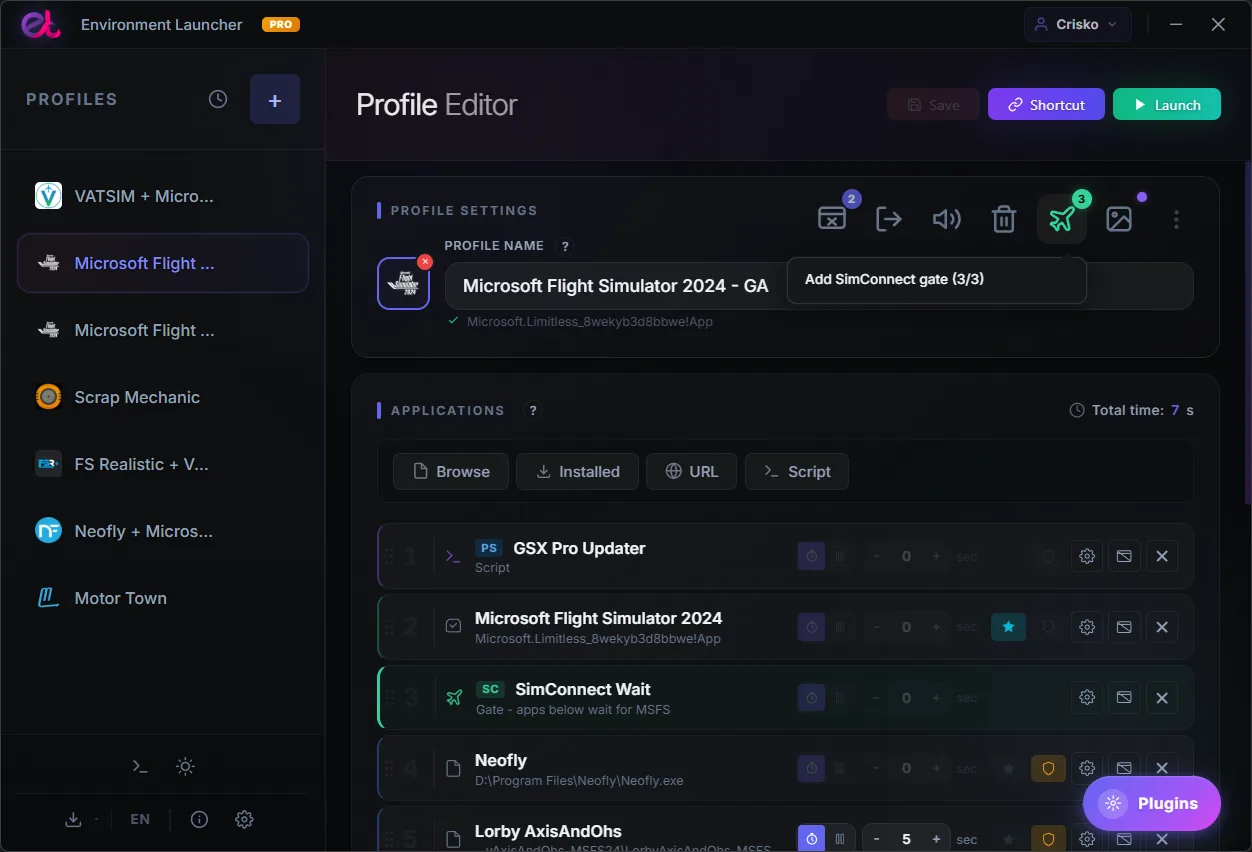Open Profile Name help question mark
This screenshot has height=852, width=1252.
point(565,246)
